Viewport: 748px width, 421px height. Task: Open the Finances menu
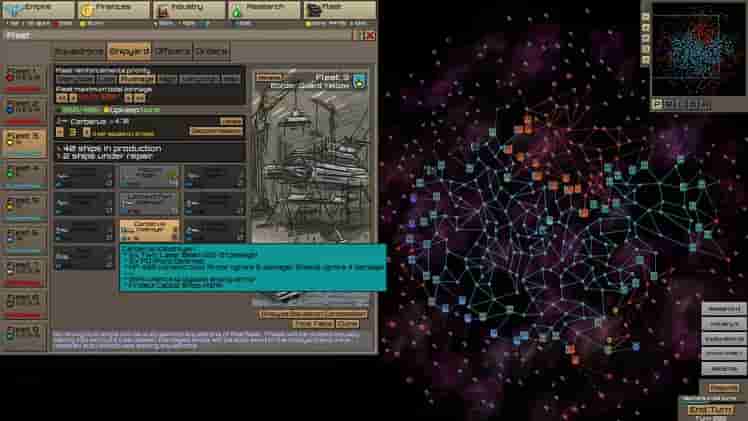[x=112, y=9]
